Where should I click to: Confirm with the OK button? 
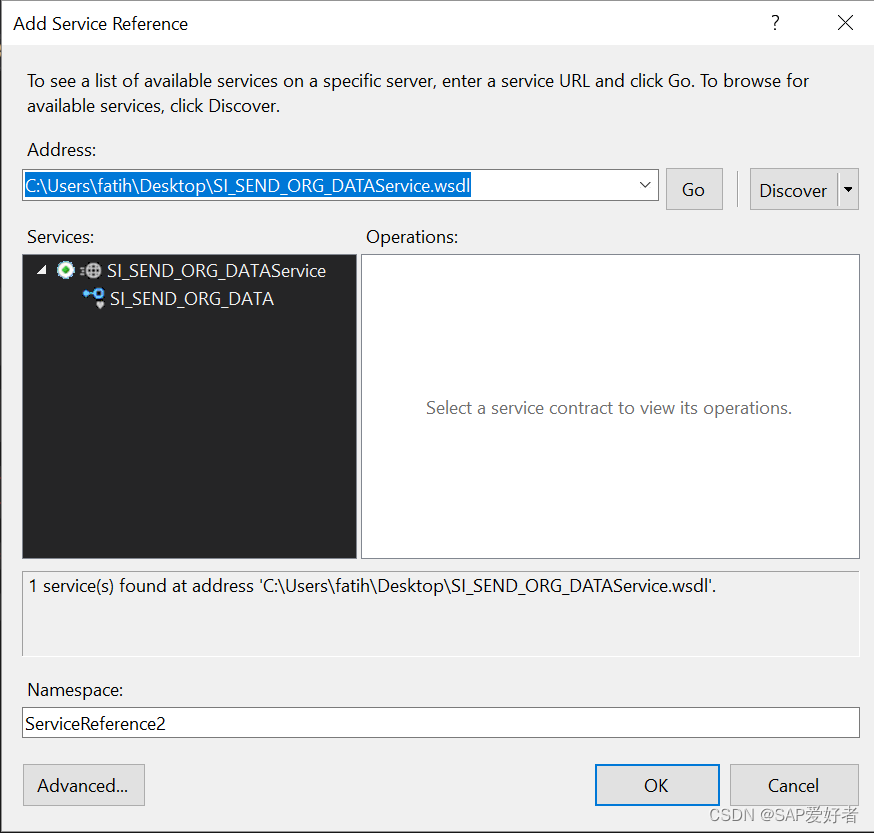(657, 785)
